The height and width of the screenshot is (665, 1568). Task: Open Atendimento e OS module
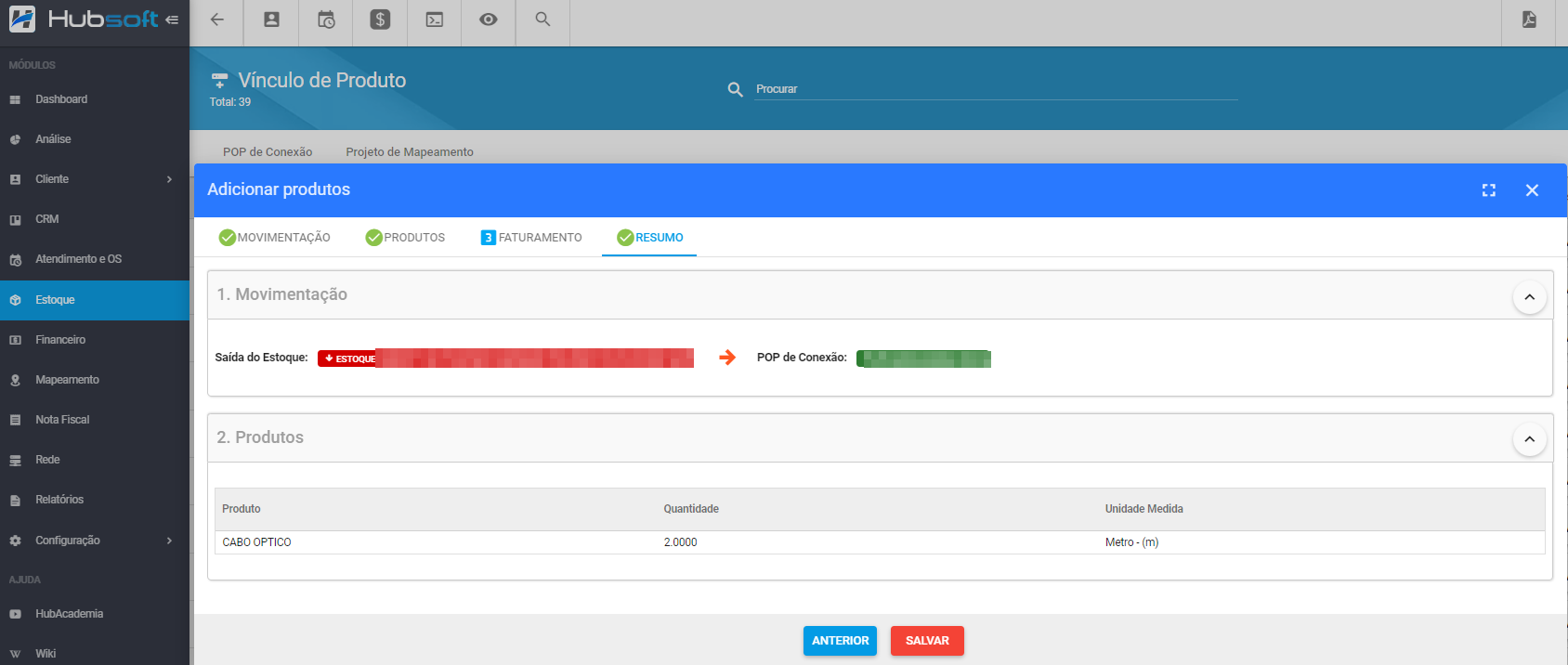coord(79,259)
